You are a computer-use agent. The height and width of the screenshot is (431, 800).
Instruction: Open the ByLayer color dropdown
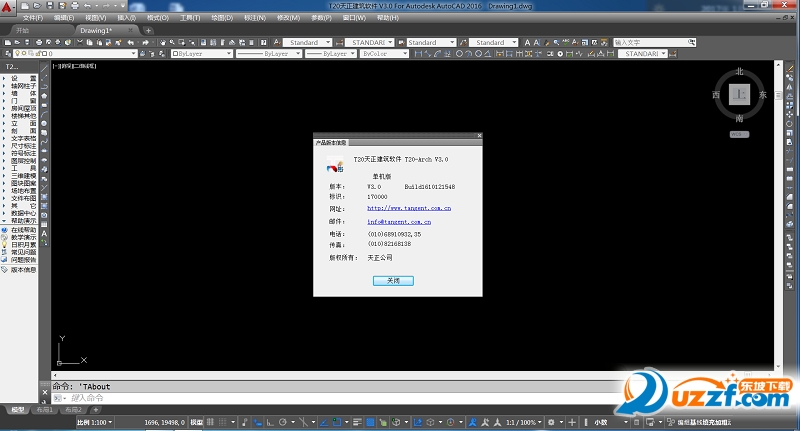pyautogui.click(x=202, y=54)
